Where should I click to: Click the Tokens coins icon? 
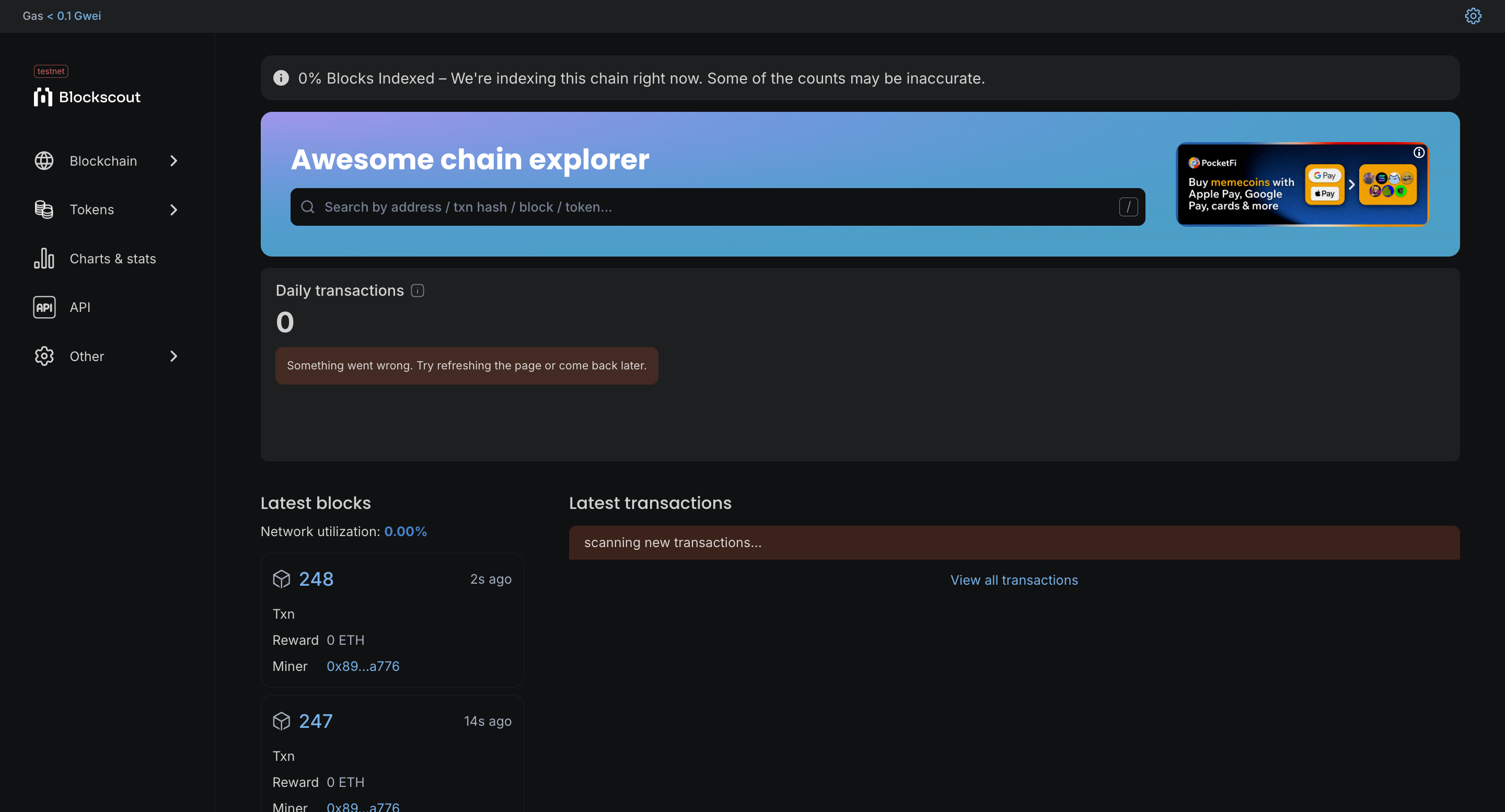click(44, 210)
